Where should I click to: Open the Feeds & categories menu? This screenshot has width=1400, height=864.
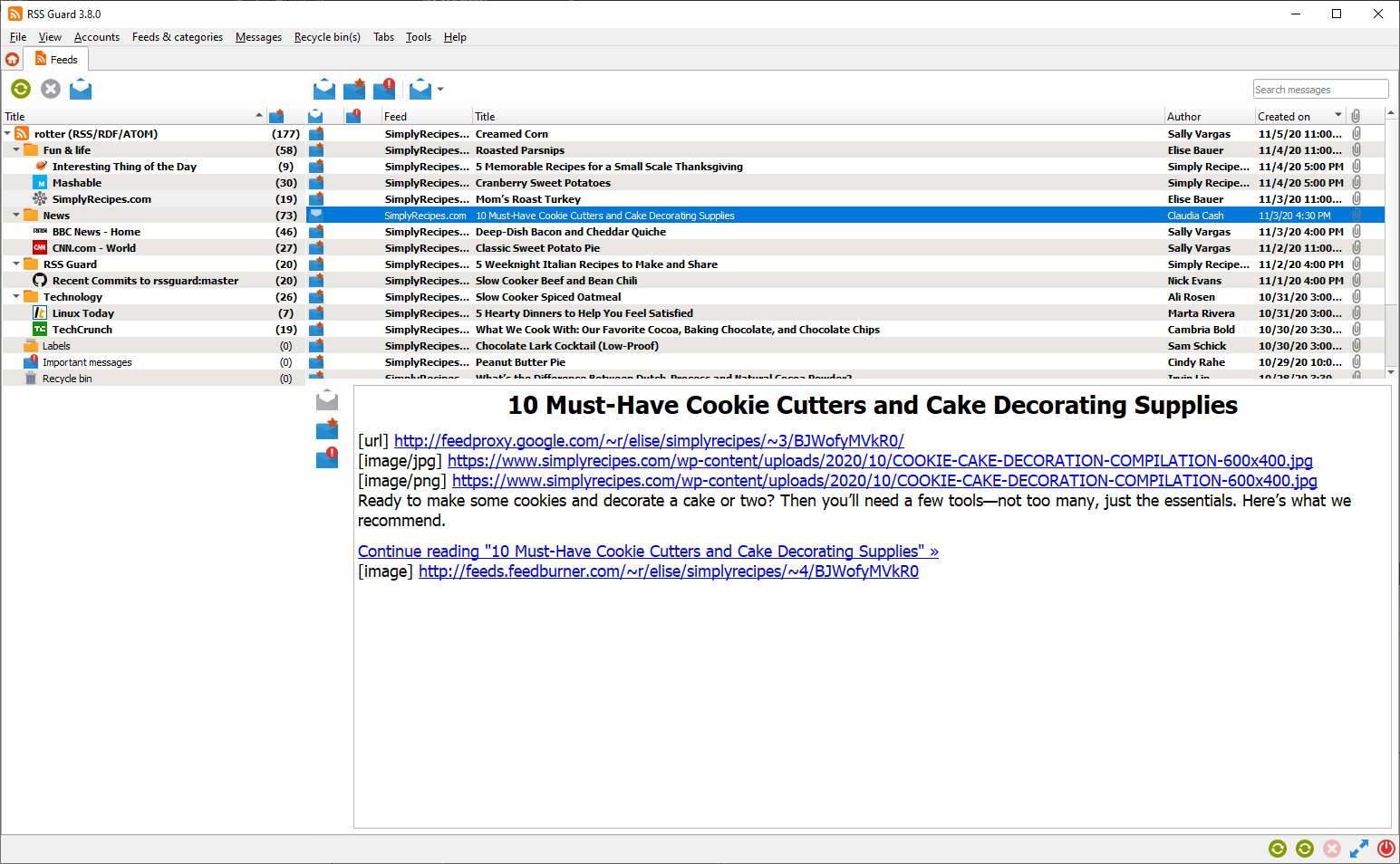pos(177,37)
